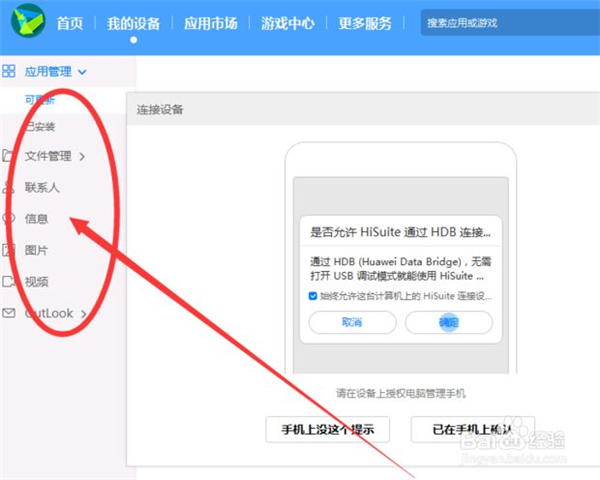Click 已在手机上确认 button

pyautogui.click(x=473, y=429)
